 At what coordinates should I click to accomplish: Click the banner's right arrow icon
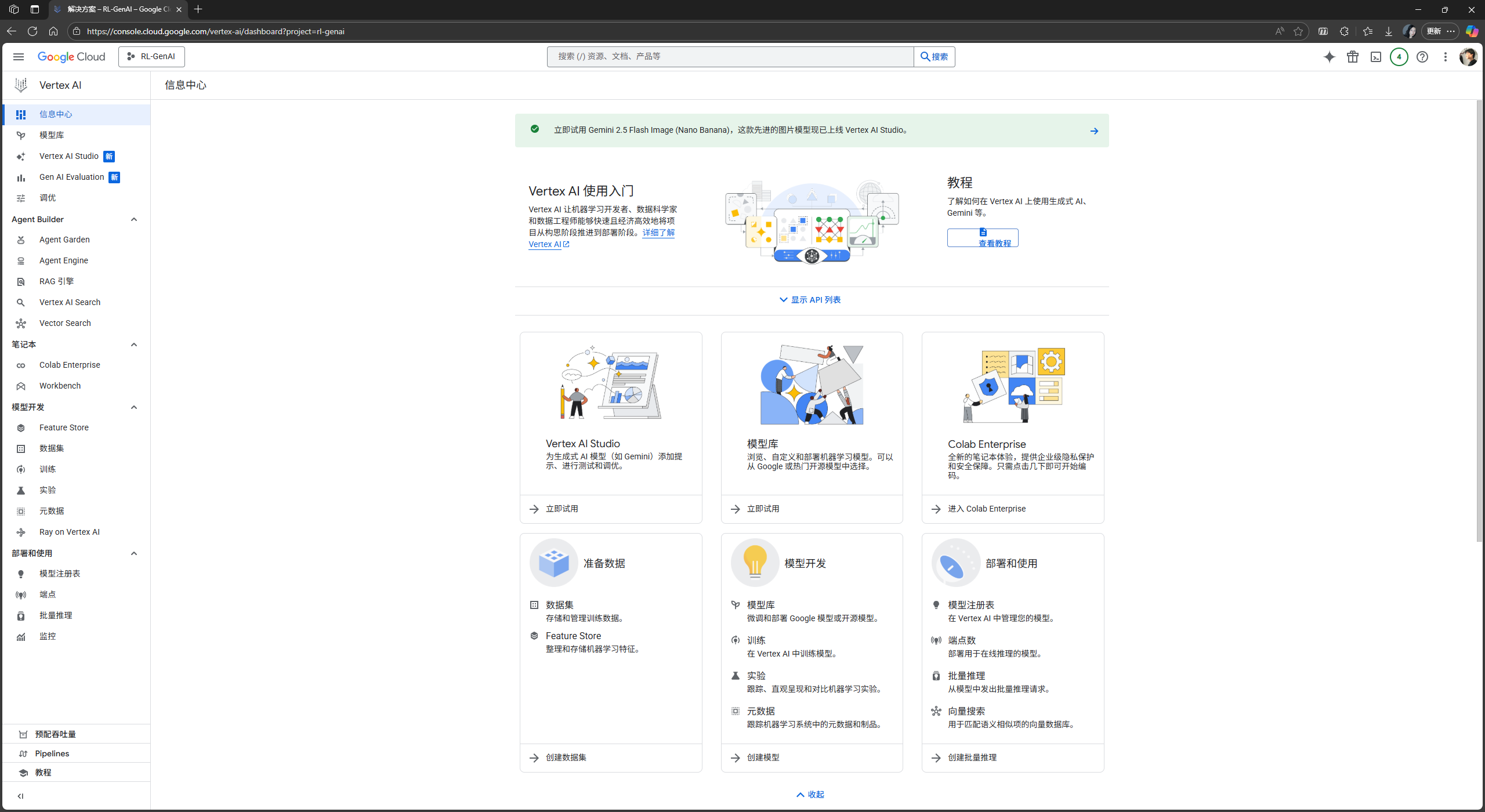1093,130
